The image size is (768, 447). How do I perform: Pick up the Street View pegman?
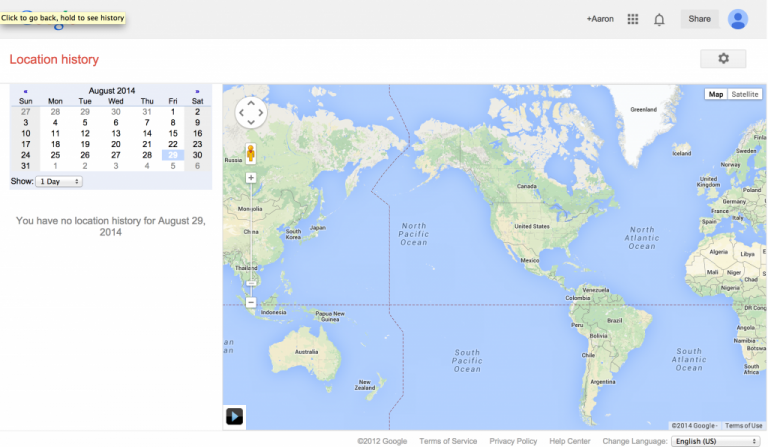pyautogui.click(x=251, y=153)
